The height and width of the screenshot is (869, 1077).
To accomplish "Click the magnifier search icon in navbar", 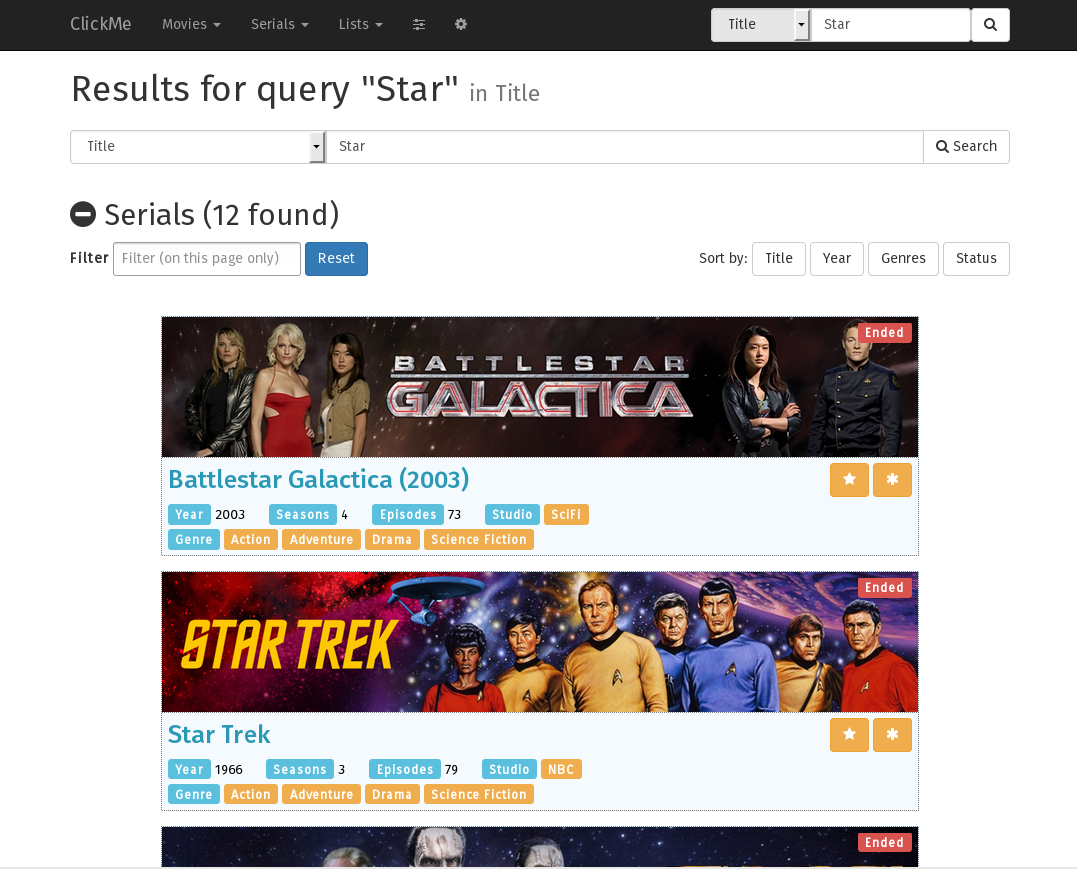I will tap(990, 25).
